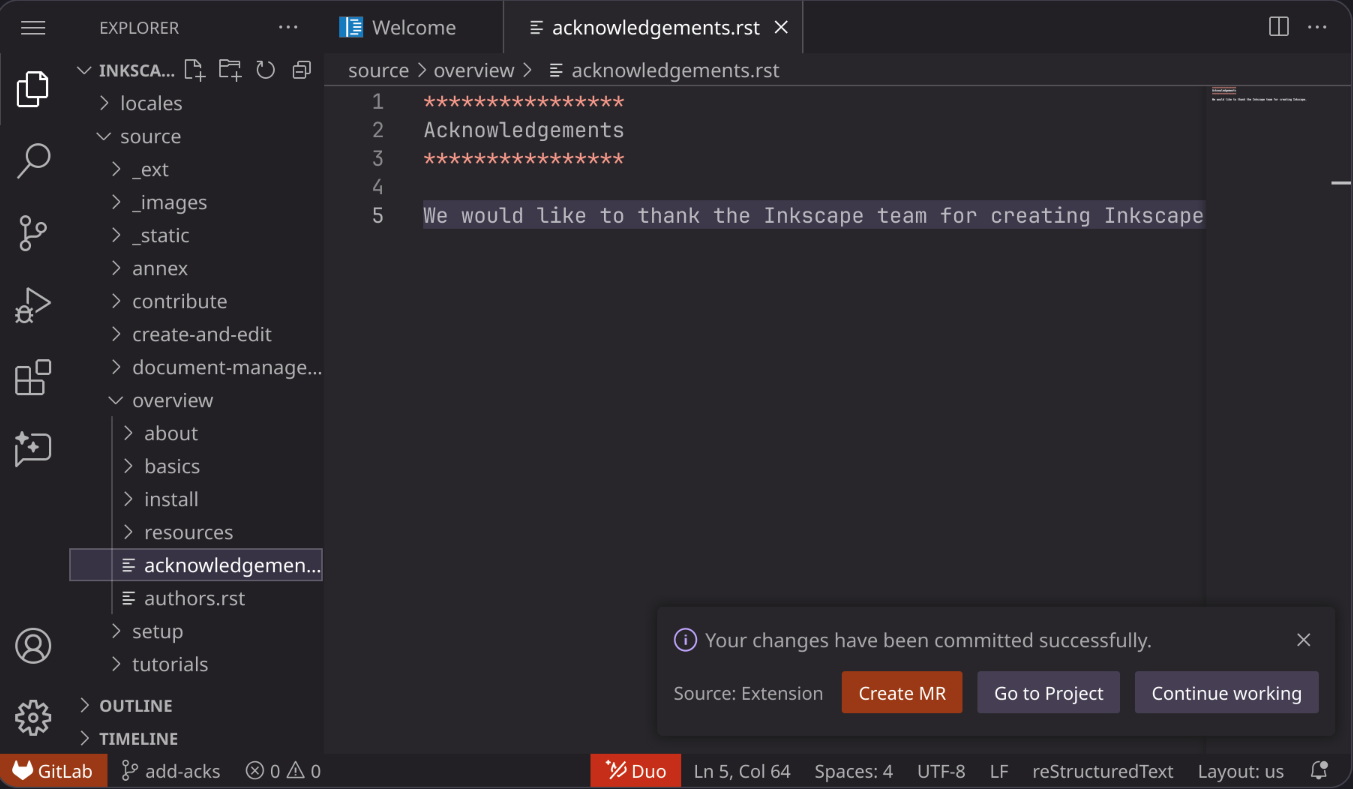Change the LF end of line sequence
The height and width of the screenshot is (789, 1353).
999,771
